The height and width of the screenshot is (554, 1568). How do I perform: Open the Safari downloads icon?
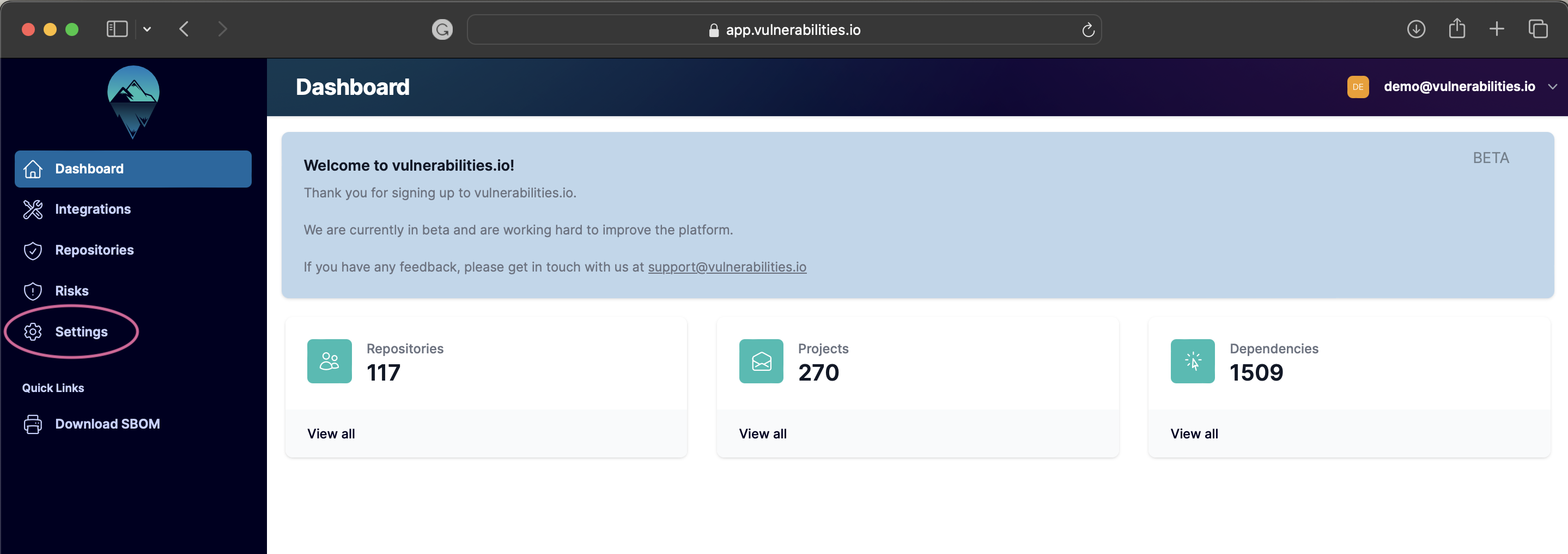point(1416,29)
